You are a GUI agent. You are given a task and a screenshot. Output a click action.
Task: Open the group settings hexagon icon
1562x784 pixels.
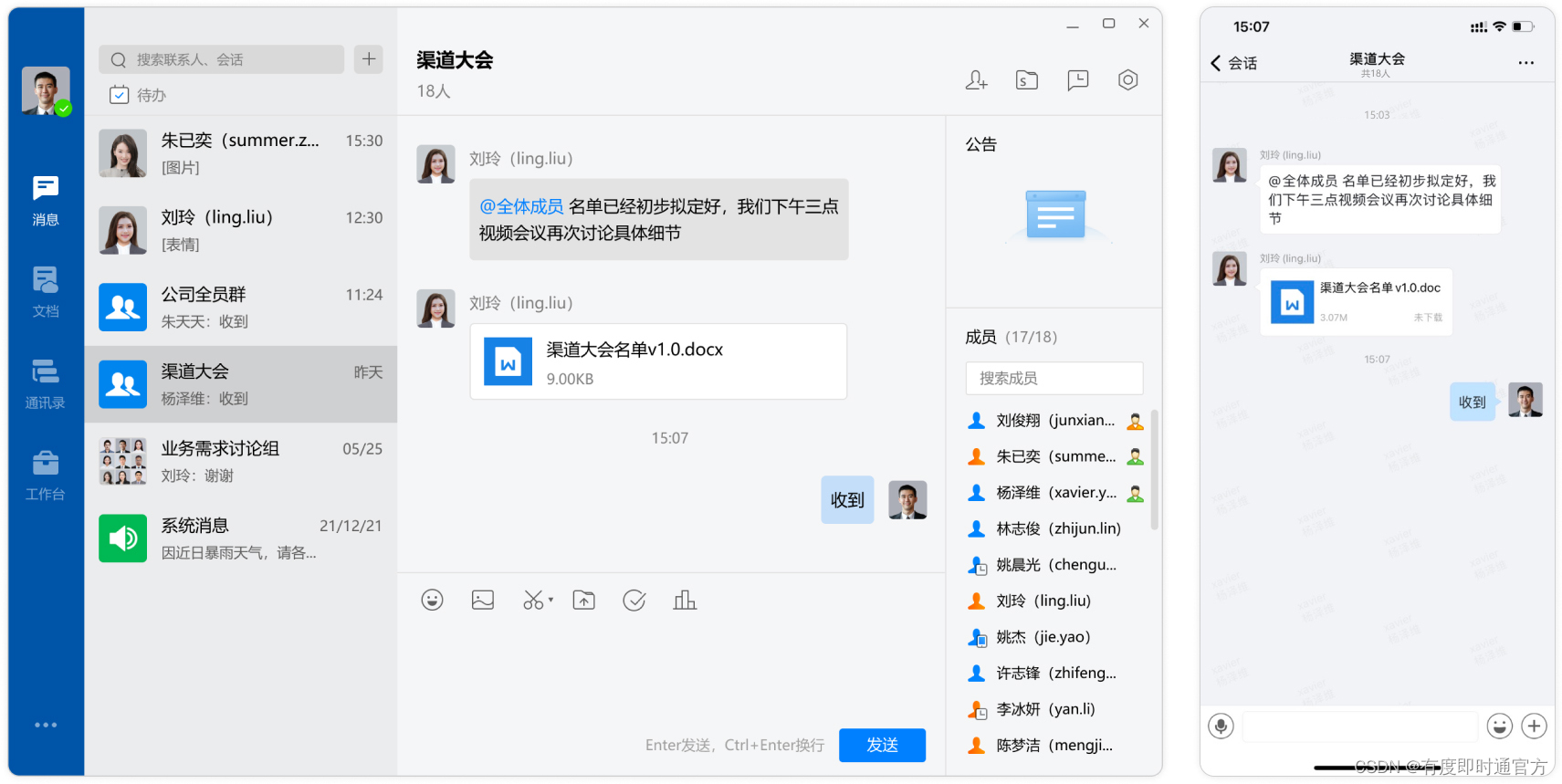point(1128,80)
